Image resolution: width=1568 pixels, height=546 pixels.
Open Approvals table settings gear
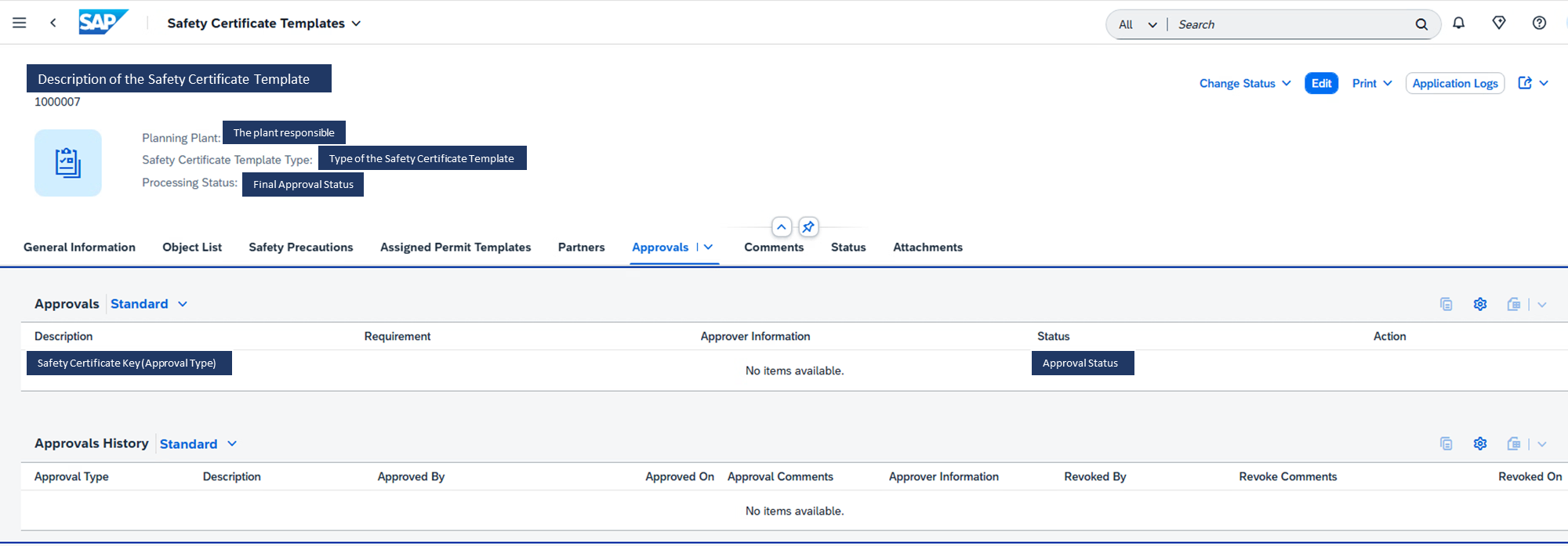click(x=1480, y=304)
